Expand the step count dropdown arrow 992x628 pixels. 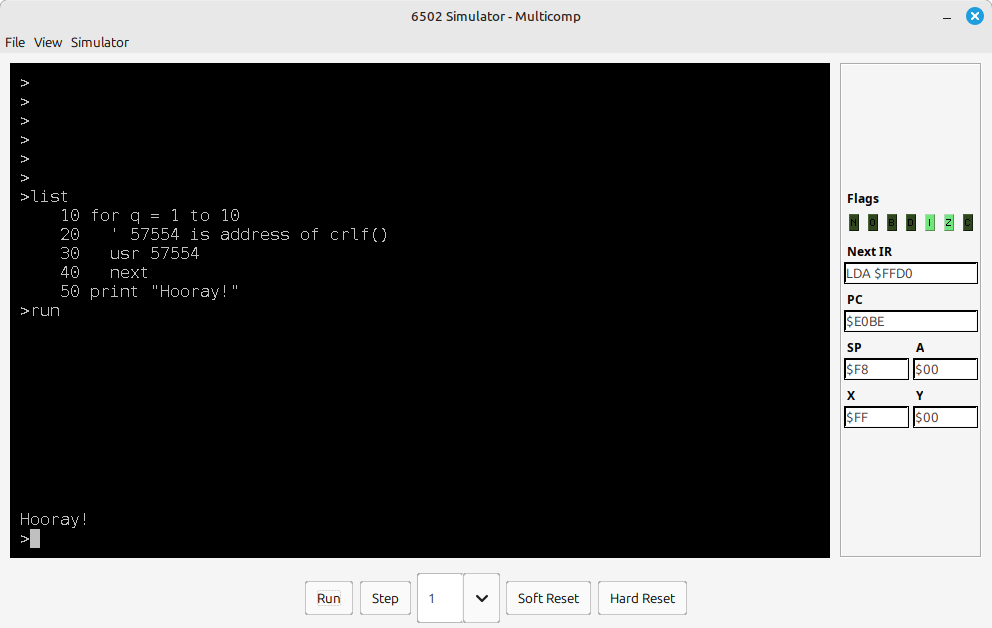[481, 598]
